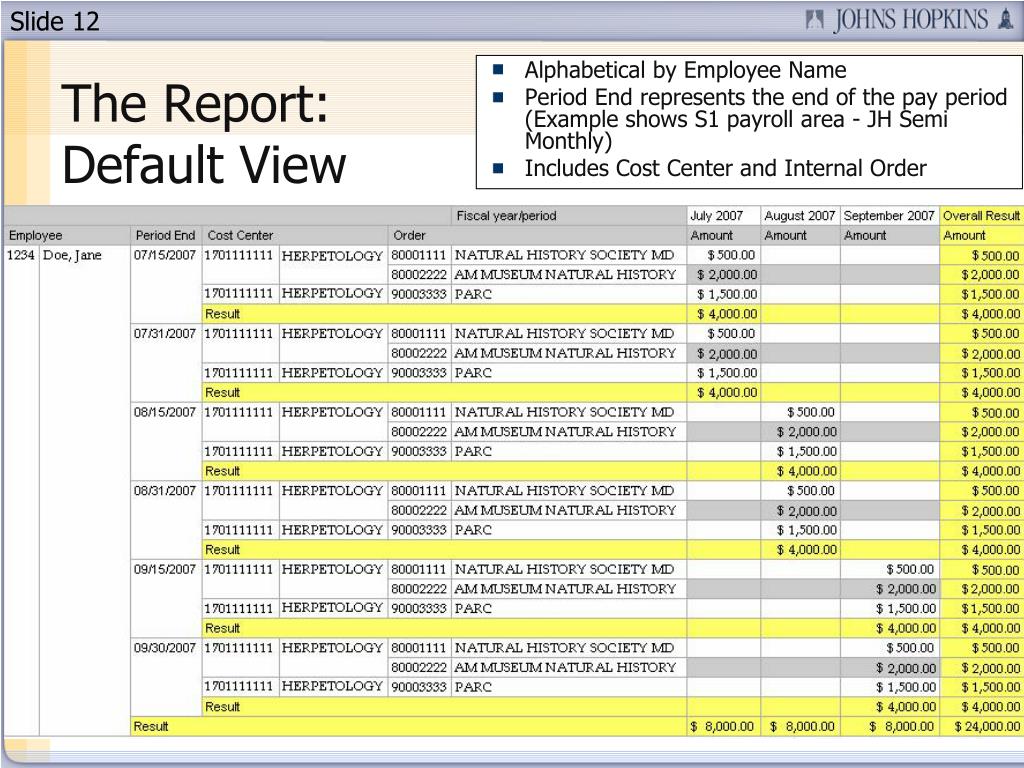
Task: Select August 2007 grand total '$ 8,000.00'
Action: (802, 726)
